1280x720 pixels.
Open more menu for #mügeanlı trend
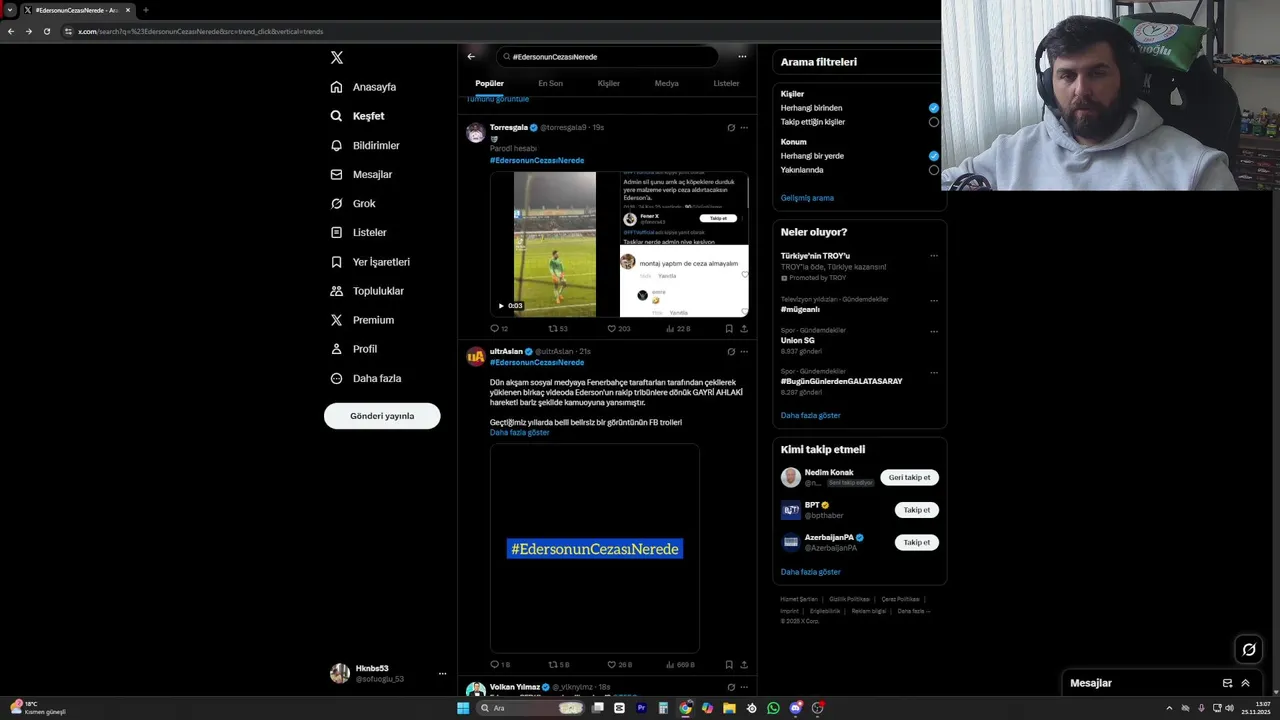click(934, 300)
